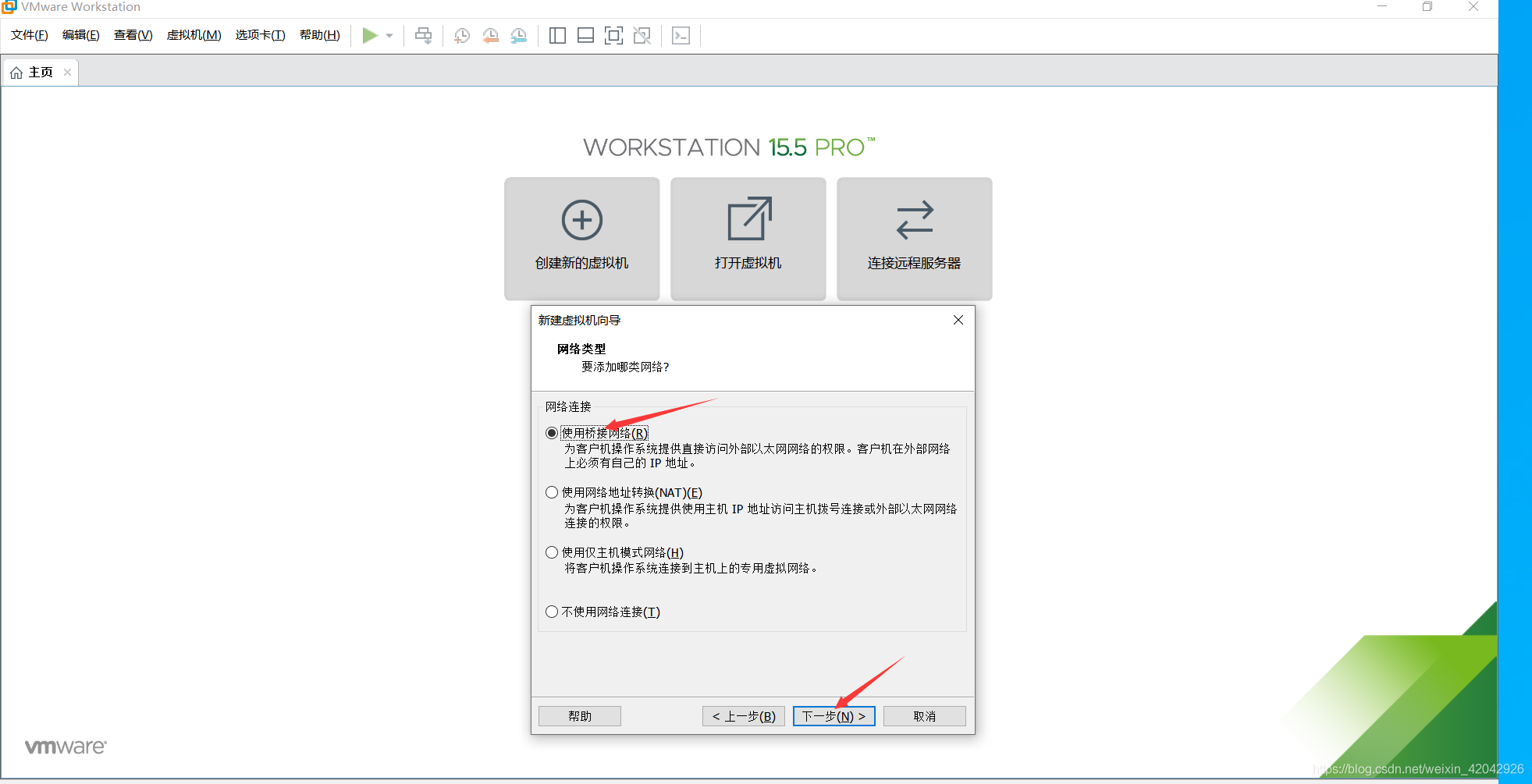Restore the VMware Workstation window size

1427,6
